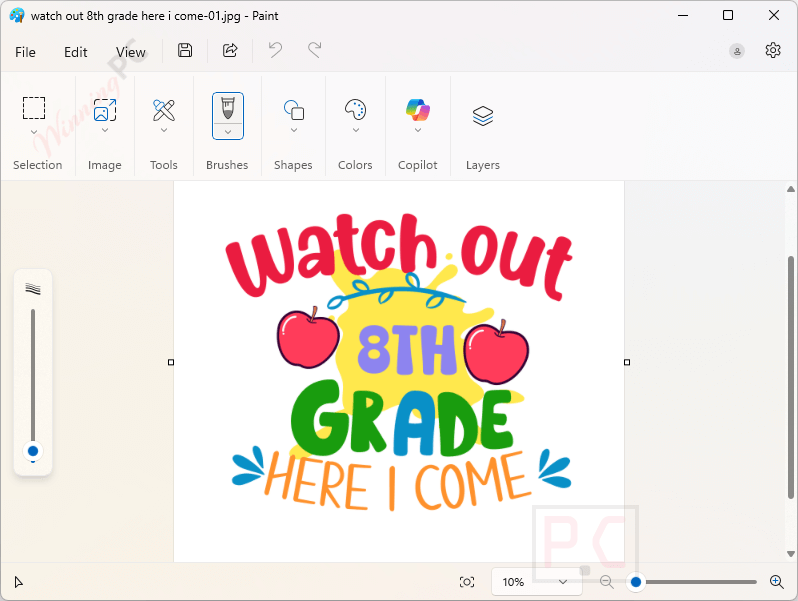The width and height of the screenshot is (798, 601).
Task: Click the brush thickness icon above slider
Action: pos(33,289)
